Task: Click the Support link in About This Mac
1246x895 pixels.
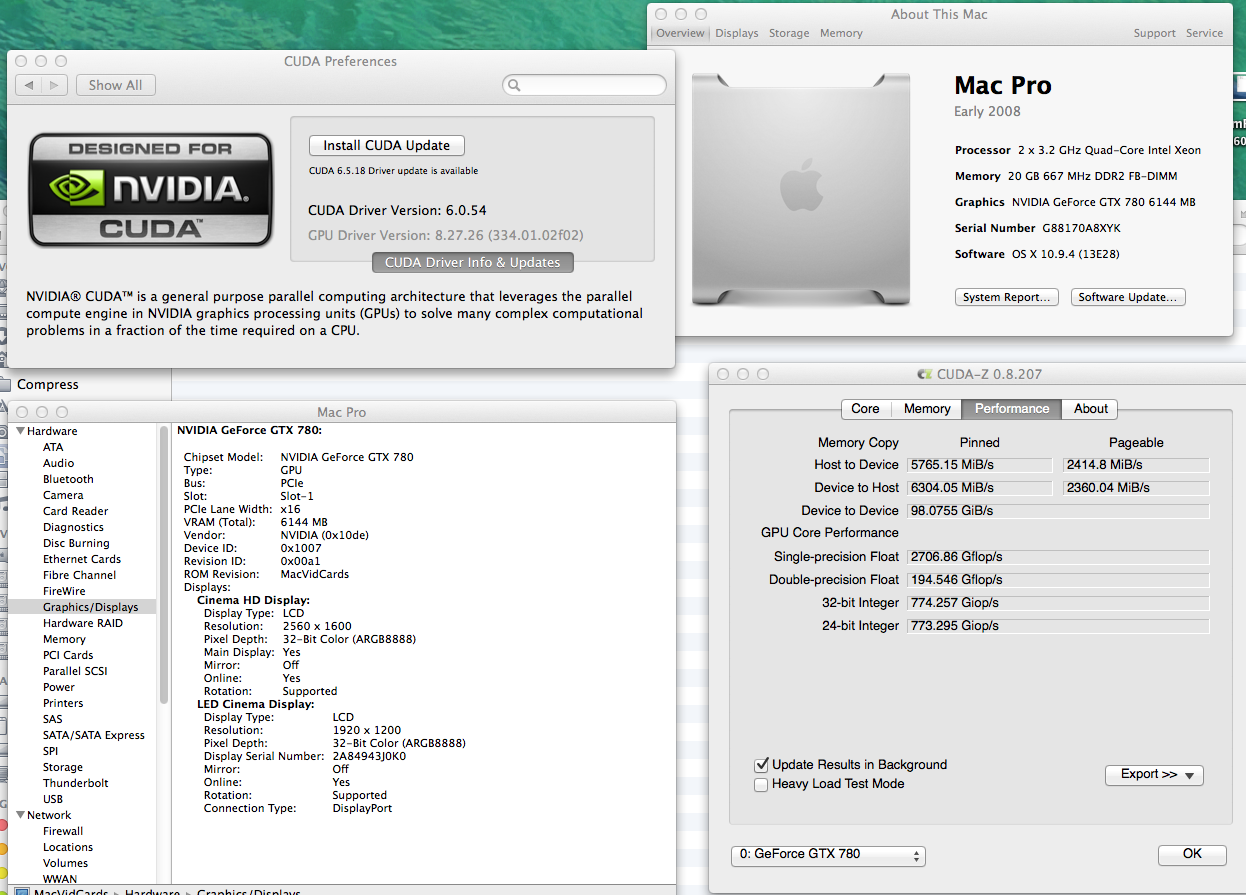Action: (x=1154, y=33)
